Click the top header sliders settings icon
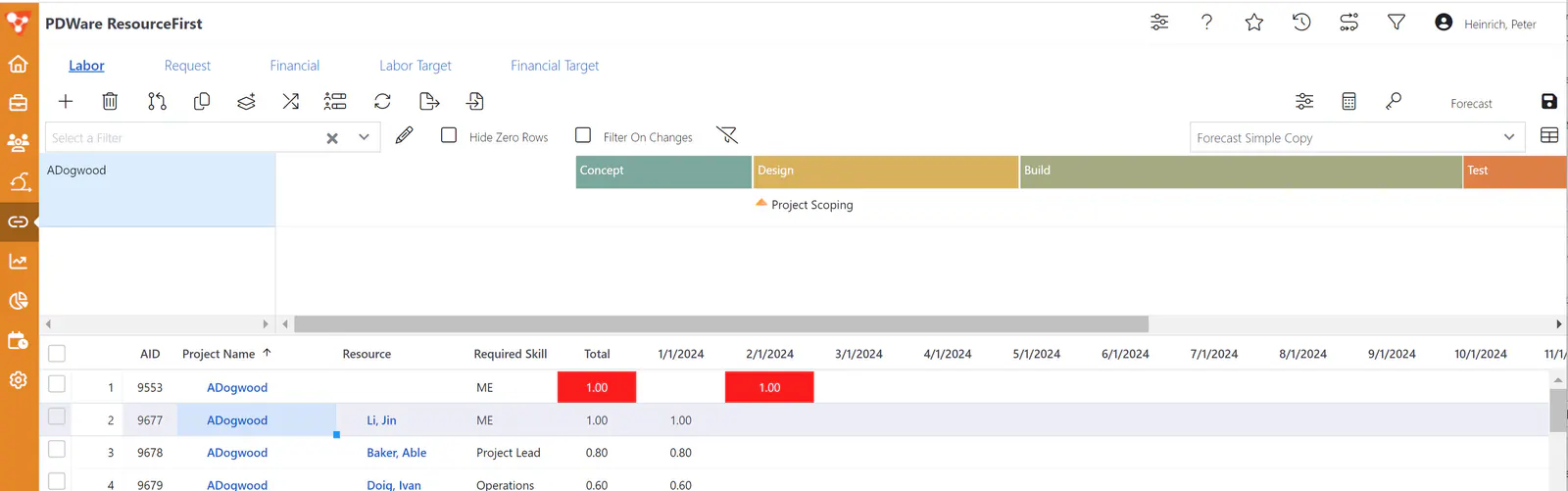Viewport: 1568px width, 491px height. tap(1159, 22)
